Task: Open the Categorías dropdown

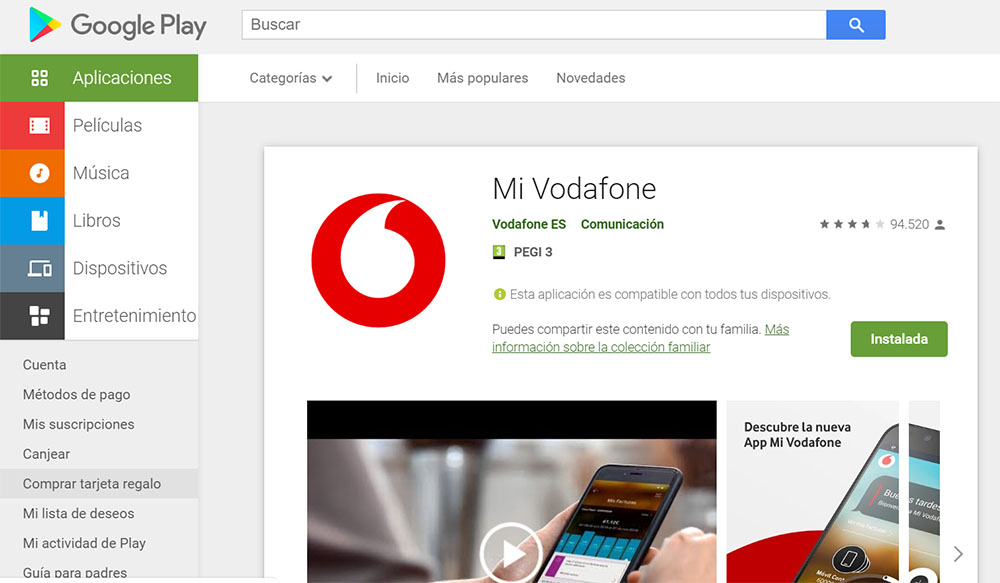Action: 290,77
